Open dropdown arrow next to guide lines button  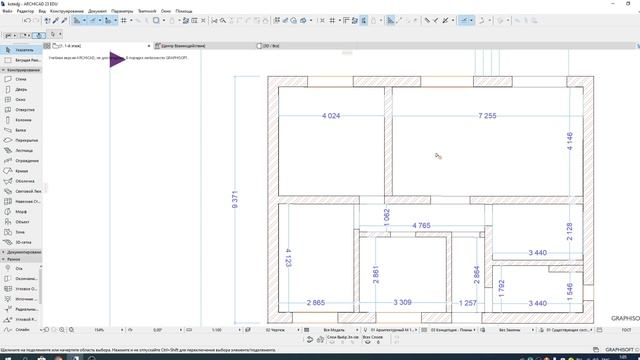click(84, 20)
